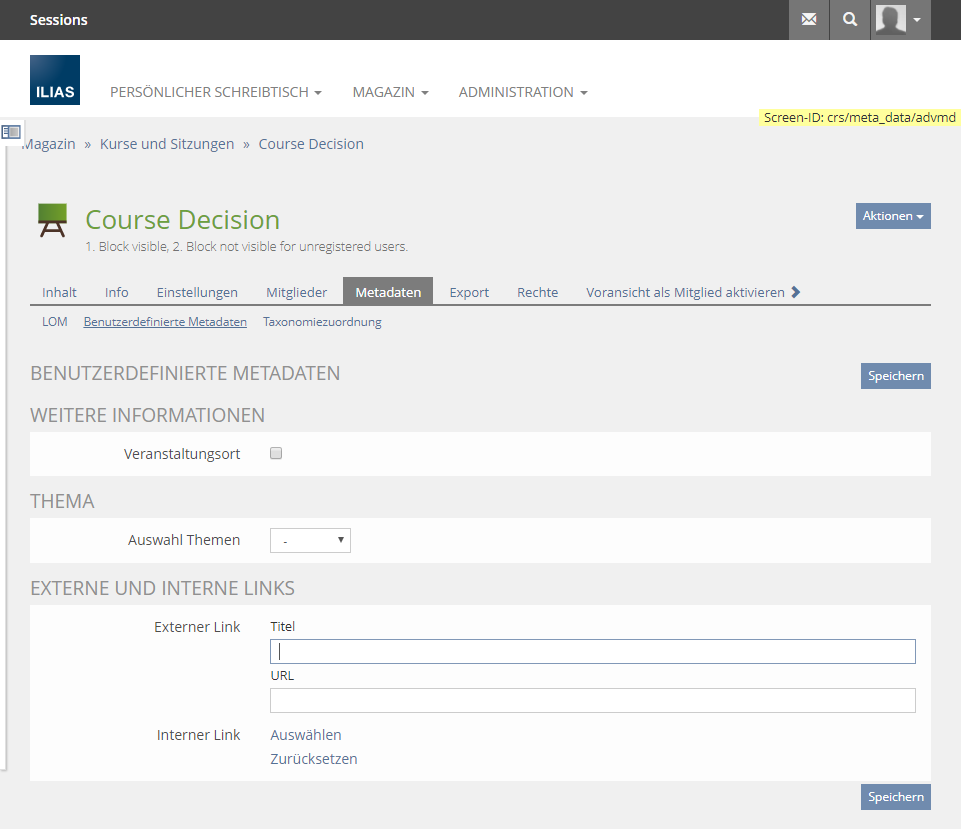
Task: Click Zurücksetzen link
Action: point(314,759)
